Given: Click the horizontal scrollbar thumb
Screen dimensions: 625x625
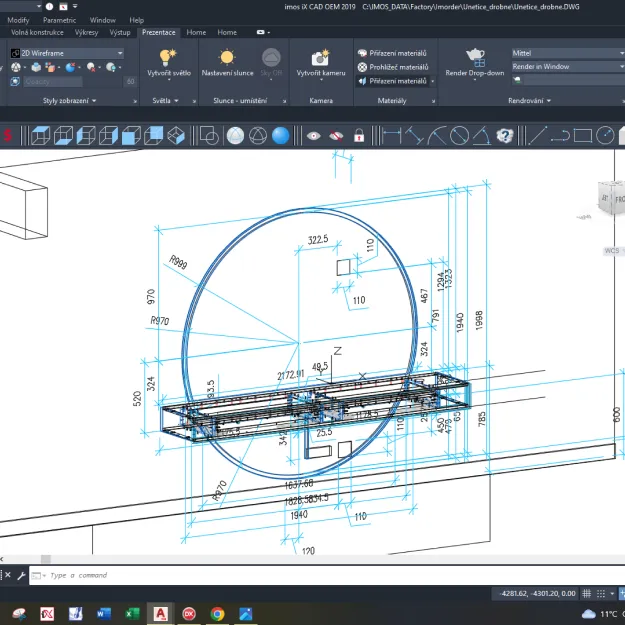Looking at the screenshot, I should 46,559.
